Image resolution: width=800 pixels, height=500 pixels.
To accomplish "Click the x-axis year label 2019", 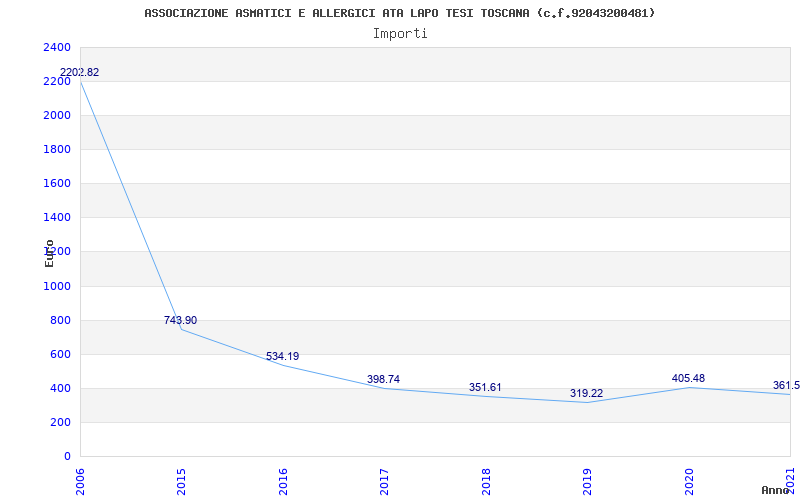I will click(587, 482).
